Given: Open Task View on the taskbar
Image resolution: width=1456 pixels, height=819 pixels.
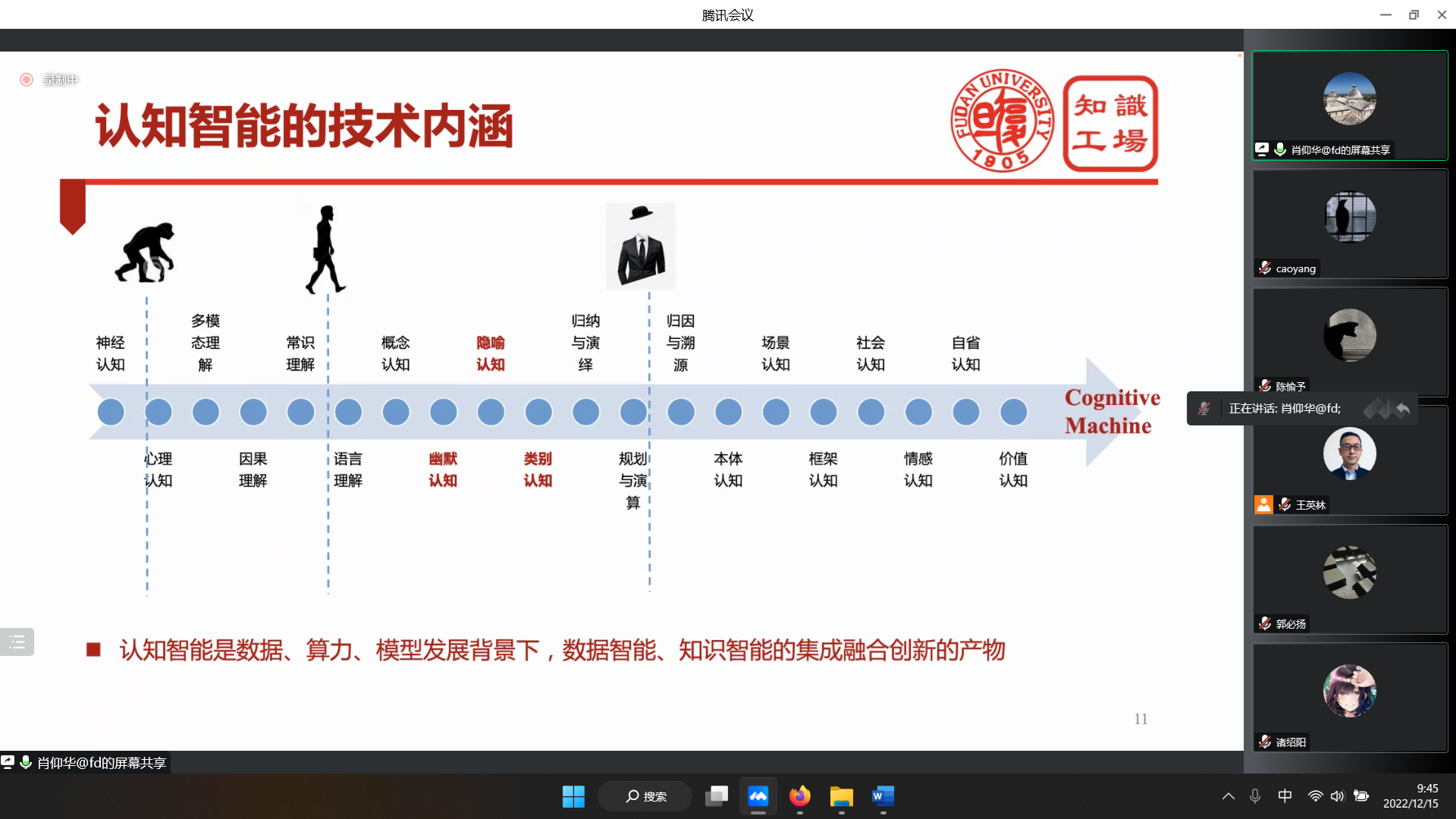Looking at the screenshot, I should tap(716, 796).
